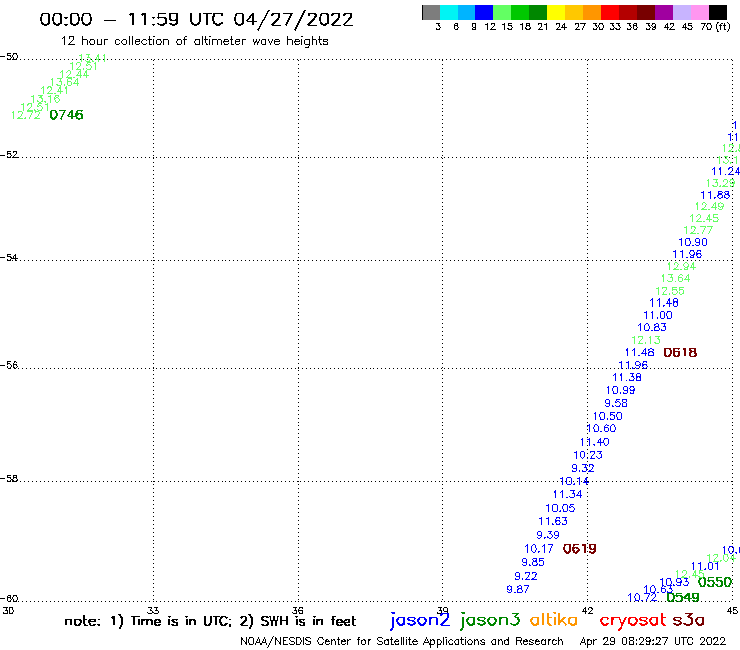
Task: Select the 9.85 wave height value
Action: tap(533, 562)
